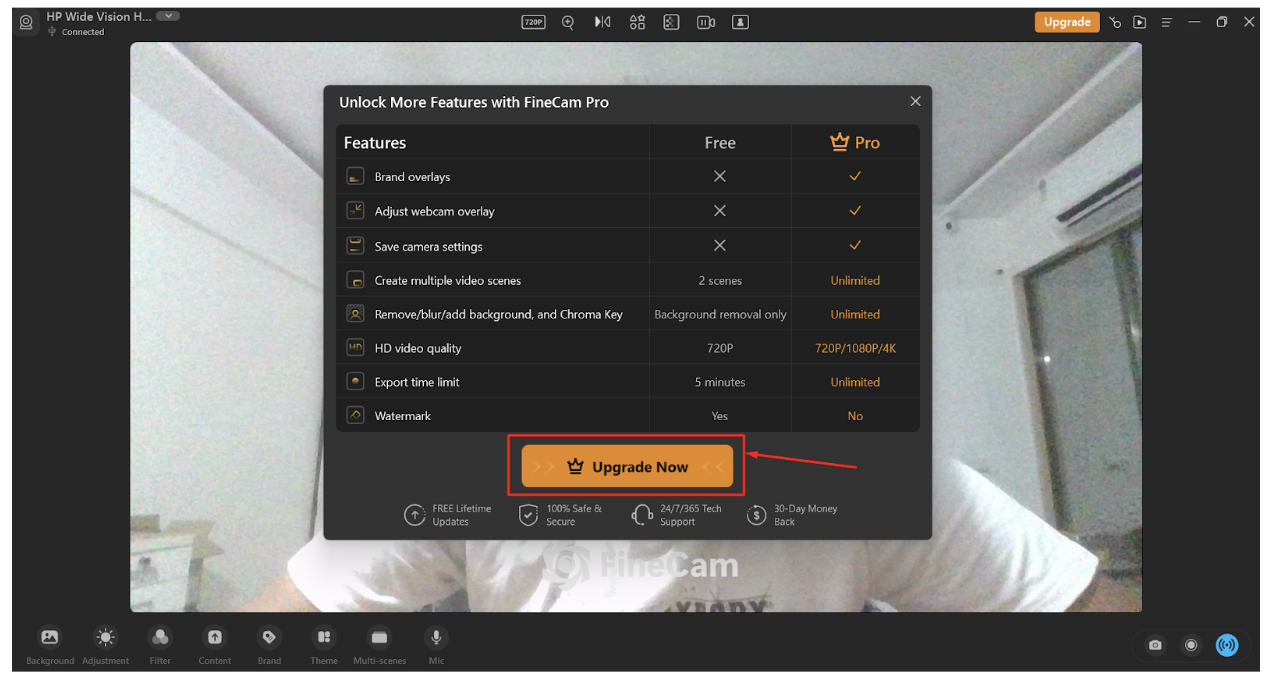Click the Upgrade Now button
Screen dimensions: 1268x682
[627, 466]
